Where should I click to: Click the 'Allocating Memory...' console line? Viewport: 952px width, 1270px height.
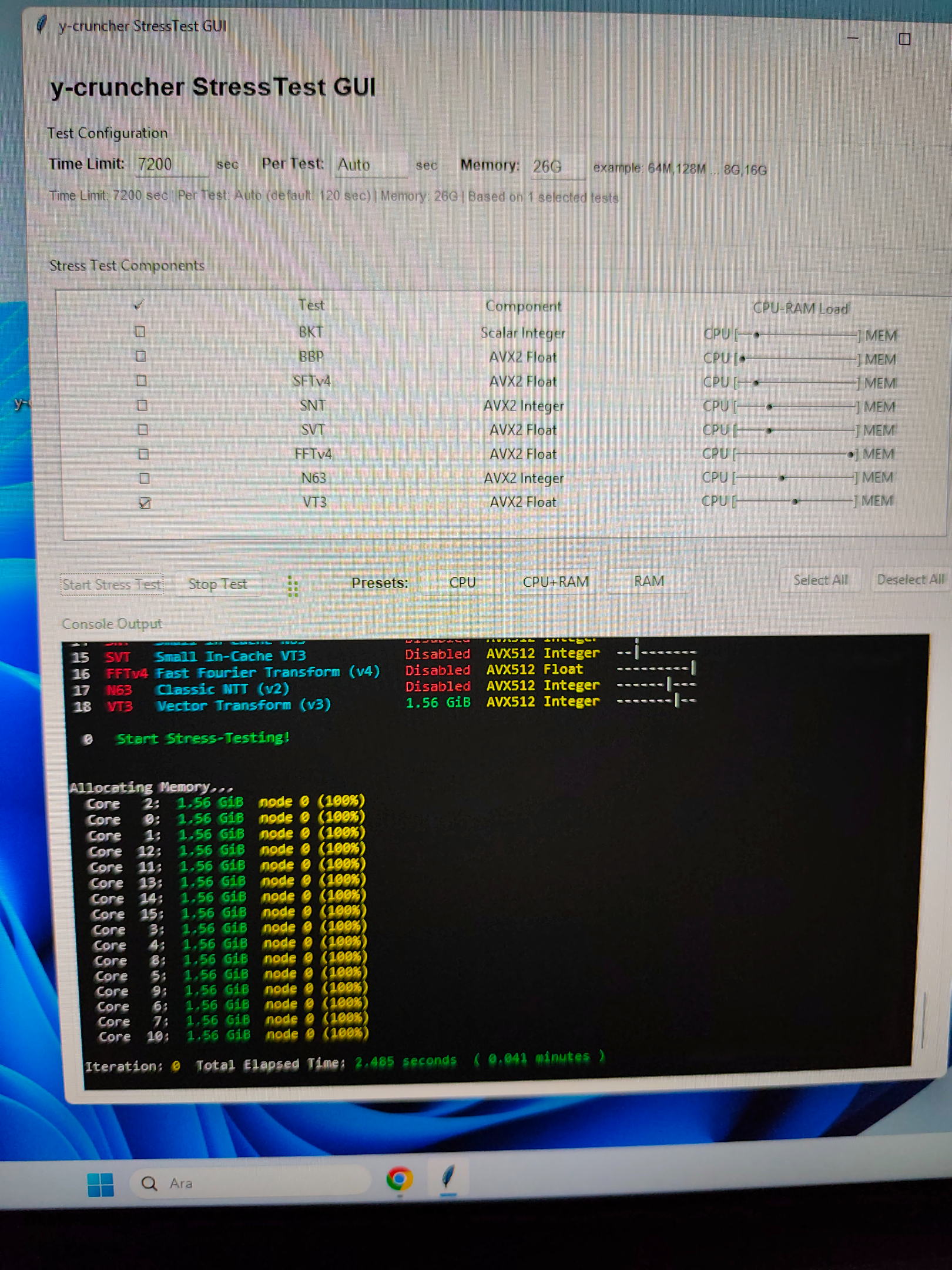pos(151,787)
